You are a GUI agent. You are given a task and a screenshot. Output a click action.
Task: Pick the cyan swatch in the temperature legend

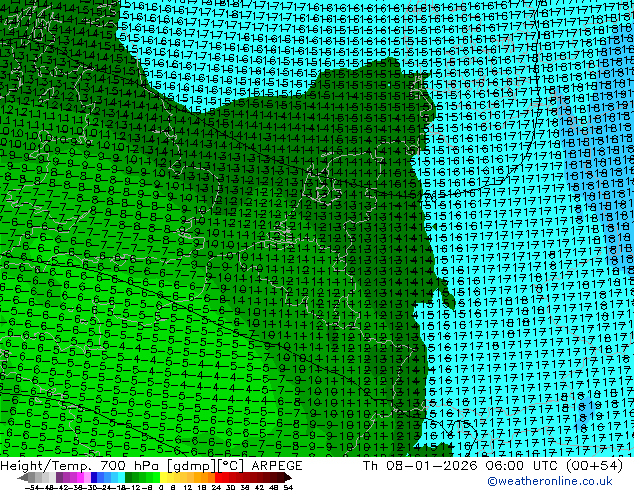coord(121,477)
